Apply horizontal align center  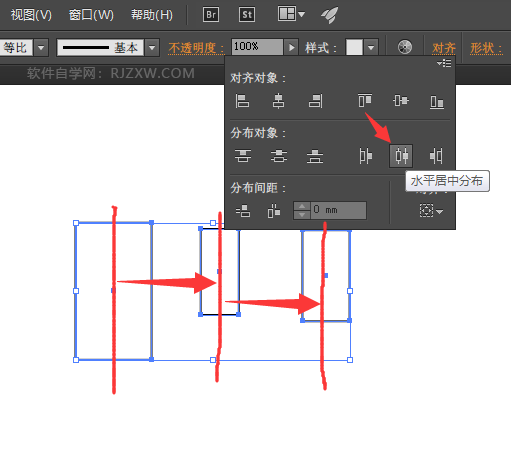point(278,101)
